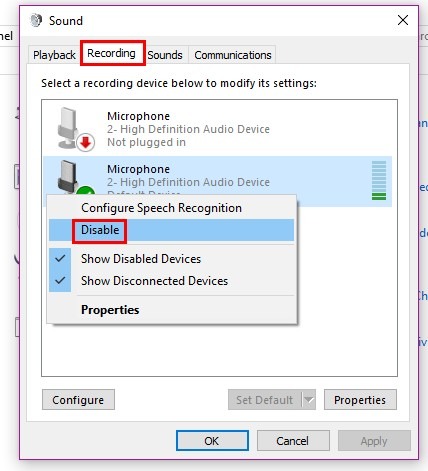This screenshot has height=471, width=428.
Task: Click the Properties button at bottom right
Action: click(x=360, y=400)
